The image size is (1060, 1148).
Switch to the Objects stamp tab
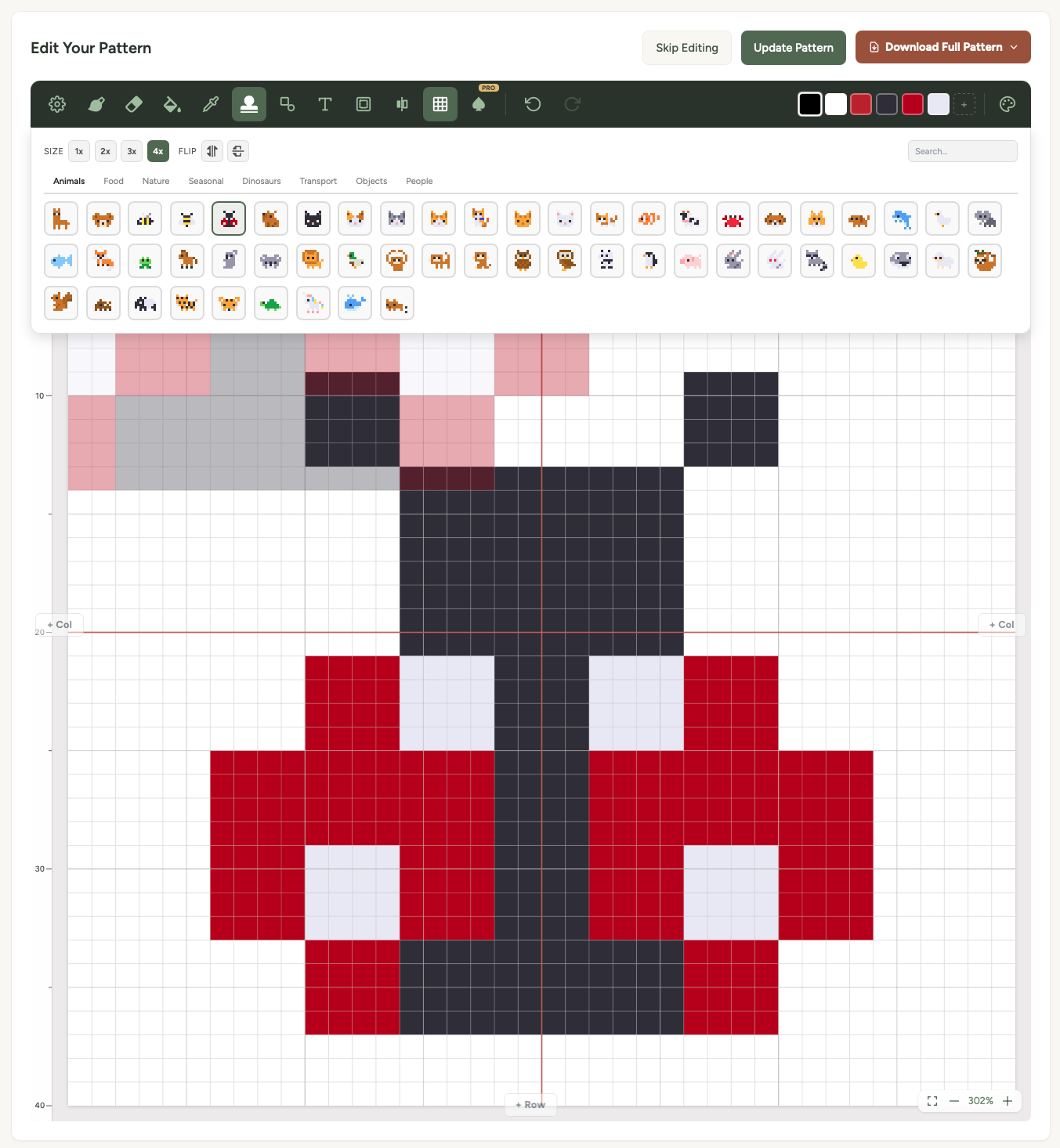pyautogui.click(x=371, y=181)
